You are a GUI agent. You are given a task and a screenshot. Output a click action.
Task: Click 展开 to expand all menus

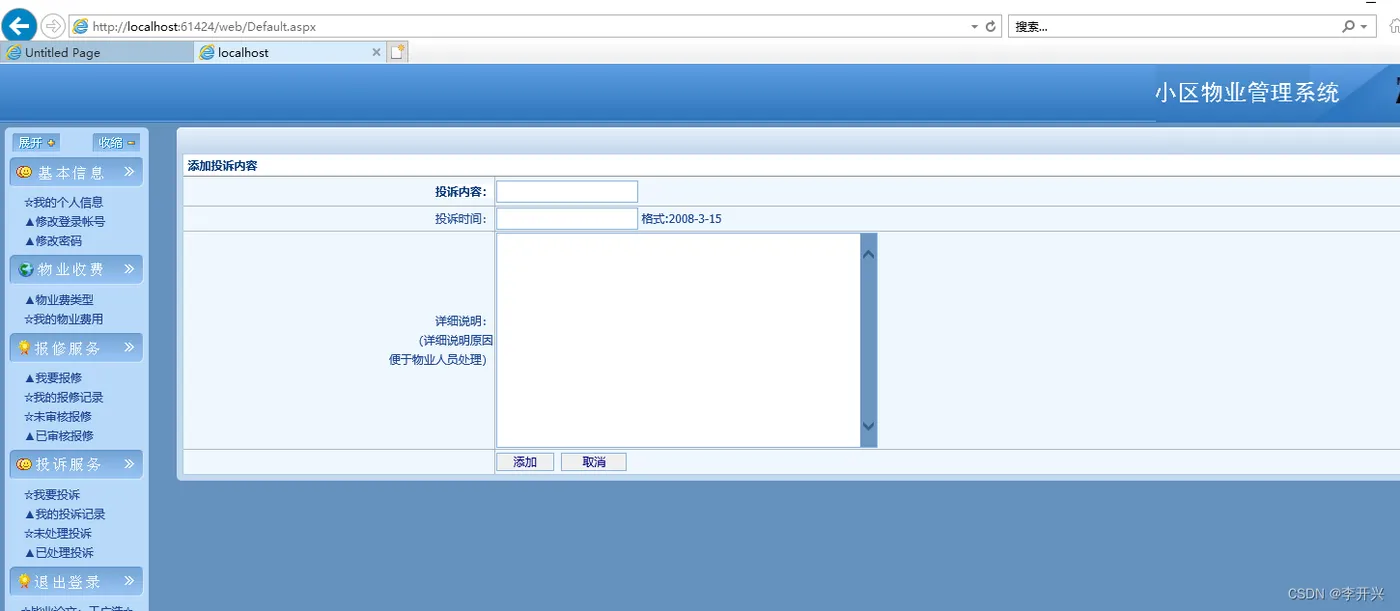coord(37,142)
